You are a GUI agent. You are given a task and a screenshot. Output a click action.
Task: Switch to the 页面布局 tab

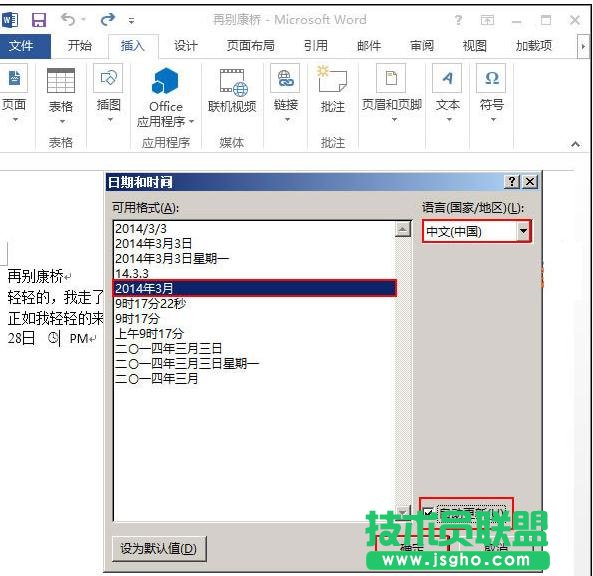click(250, 46)
